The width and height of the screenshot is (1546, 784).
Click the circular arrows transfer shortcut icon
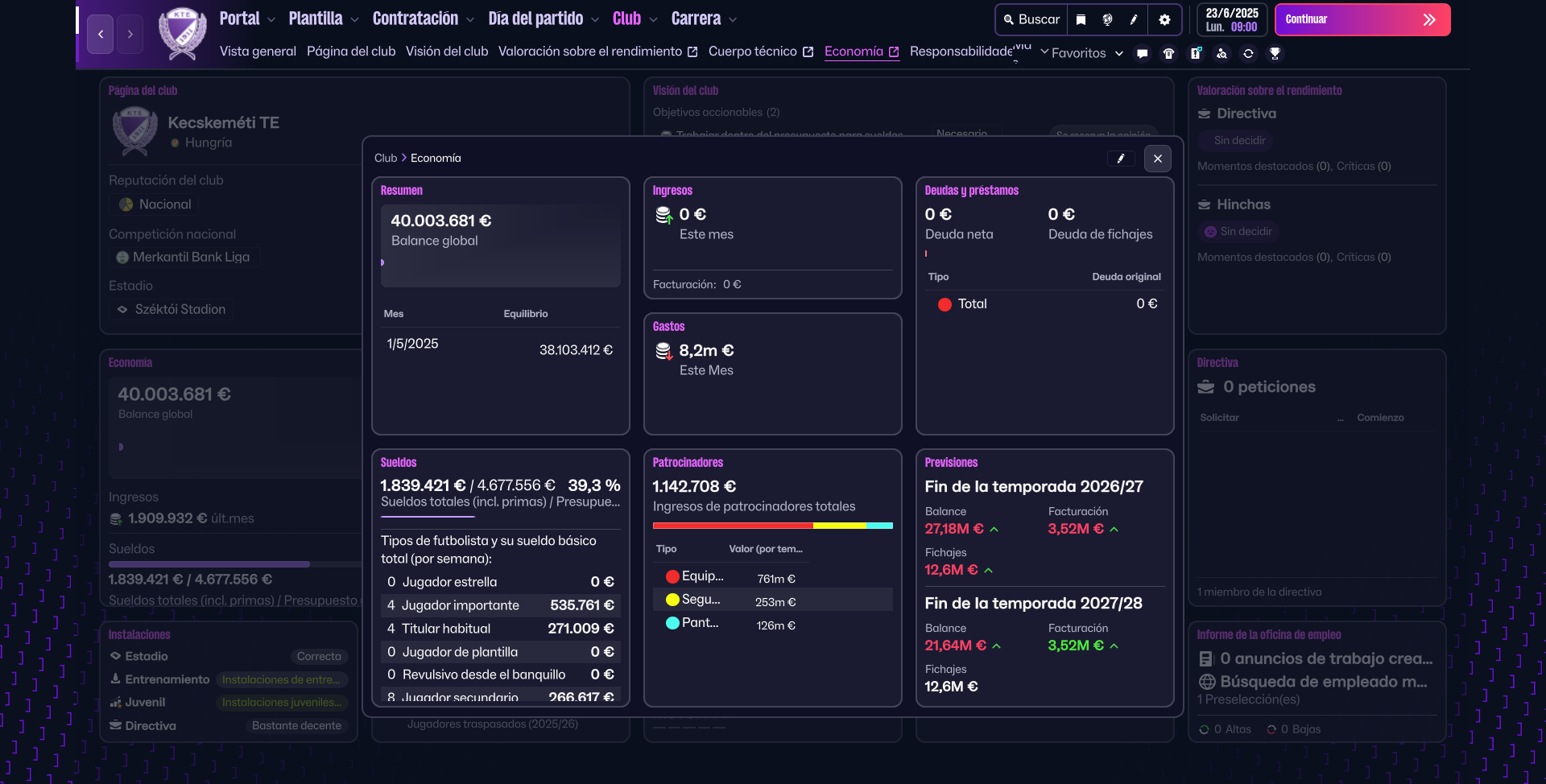[1248, 54]
